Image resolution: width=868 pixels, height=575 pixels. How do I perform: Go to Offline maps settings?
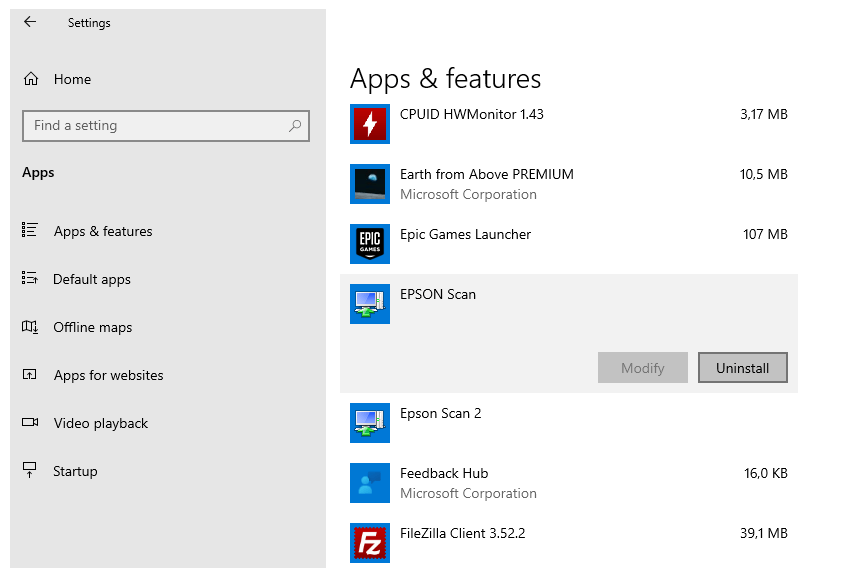[92, 327]
